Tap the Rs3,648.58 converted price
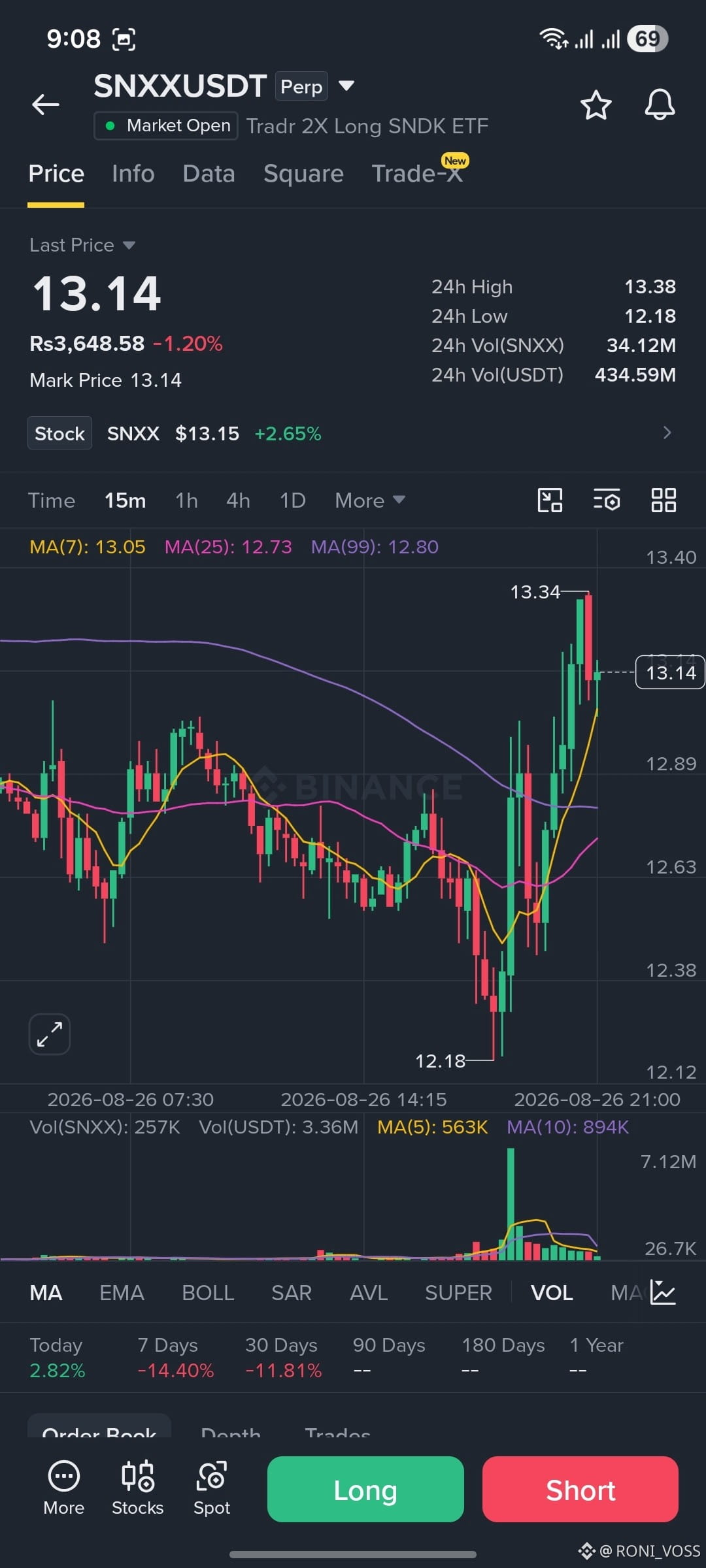 (x=87, y=344)
